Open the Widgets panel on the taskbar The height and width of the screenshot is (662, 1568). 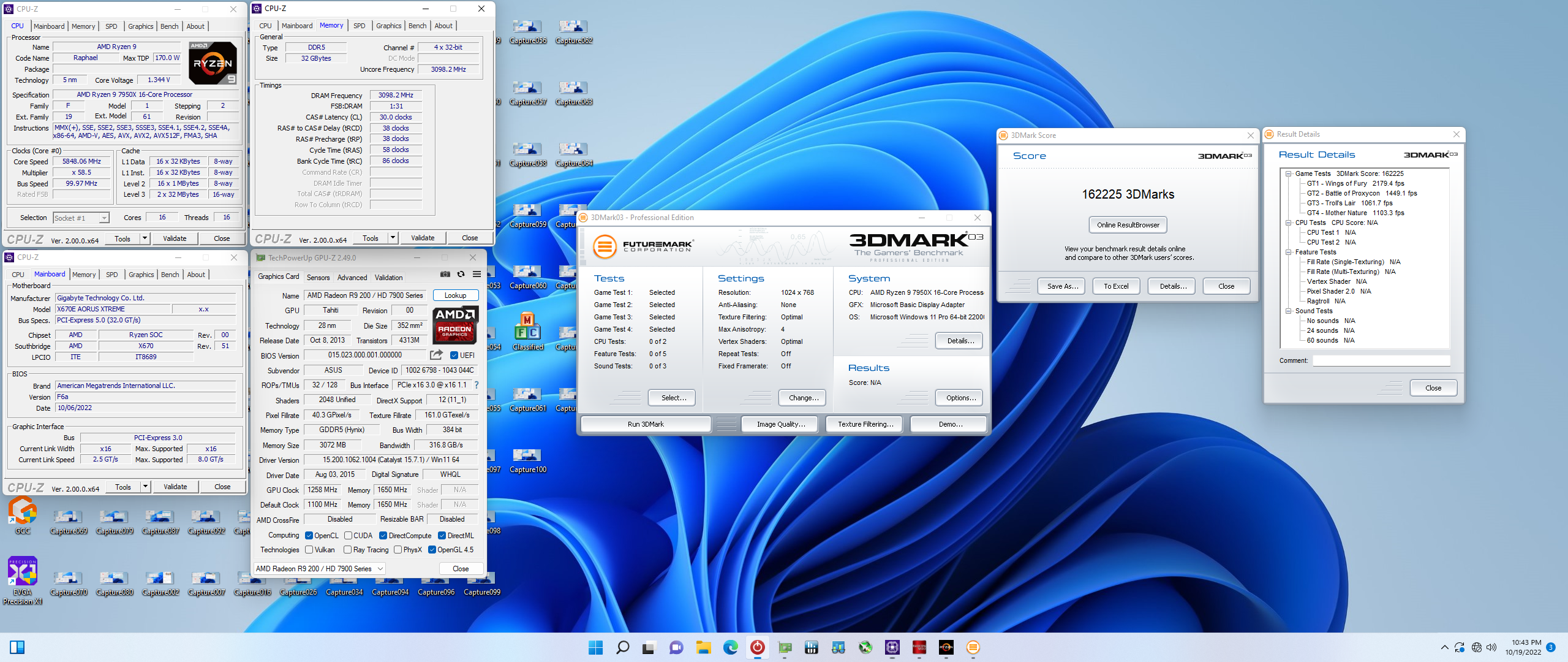pyautogui.click(x=17, y=647)
